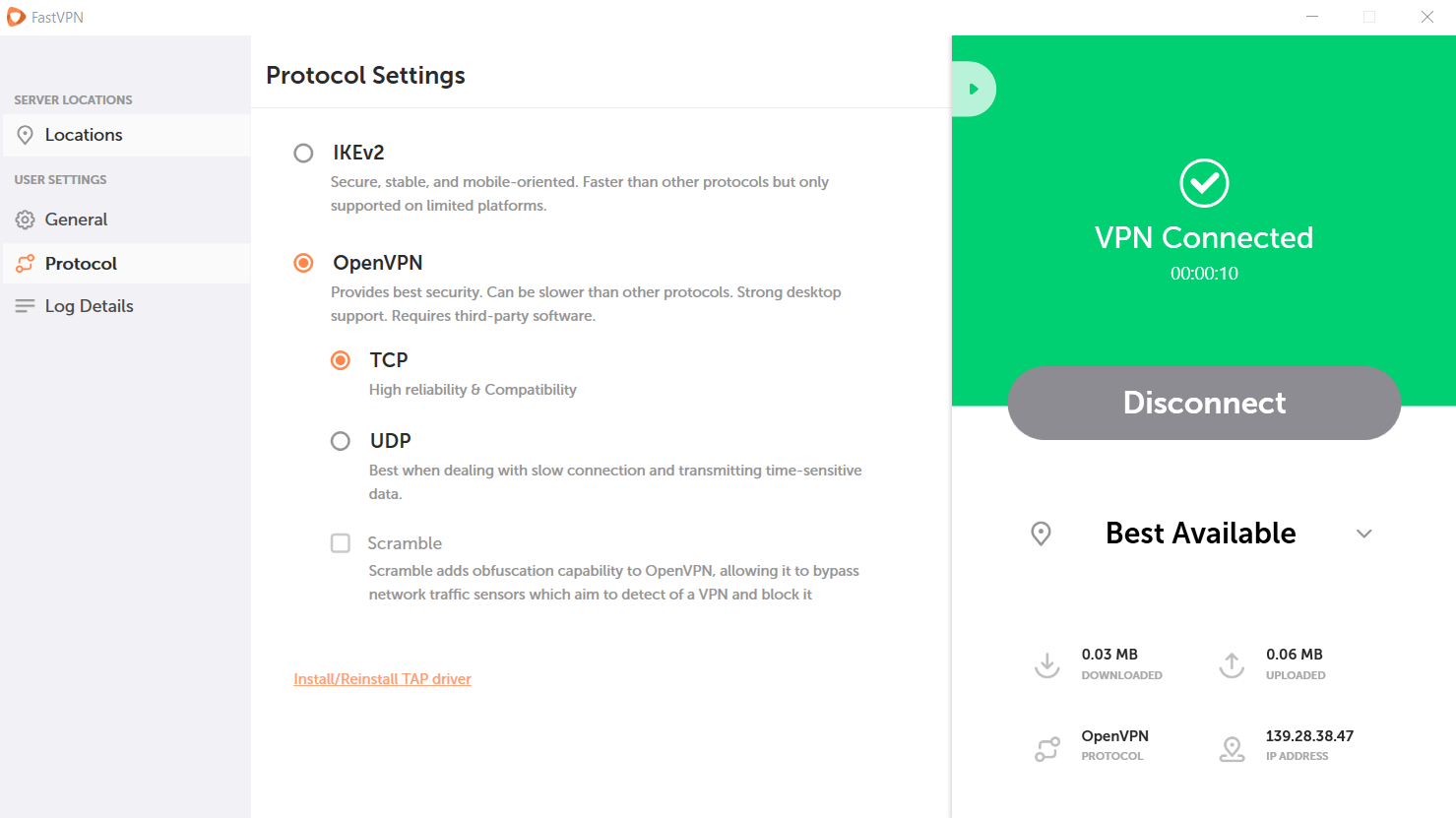Click the FastVPN logo icon in the title bar
This screenshot has width=1456, height=818.
pyautogui.click(x=16, y=17)
